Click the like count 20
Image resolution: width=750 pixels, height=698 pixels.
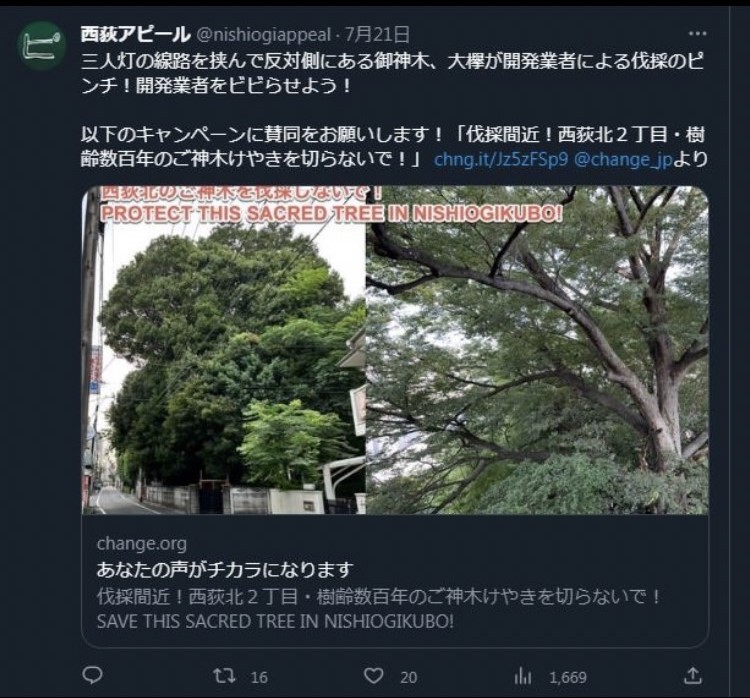[408, 677]
